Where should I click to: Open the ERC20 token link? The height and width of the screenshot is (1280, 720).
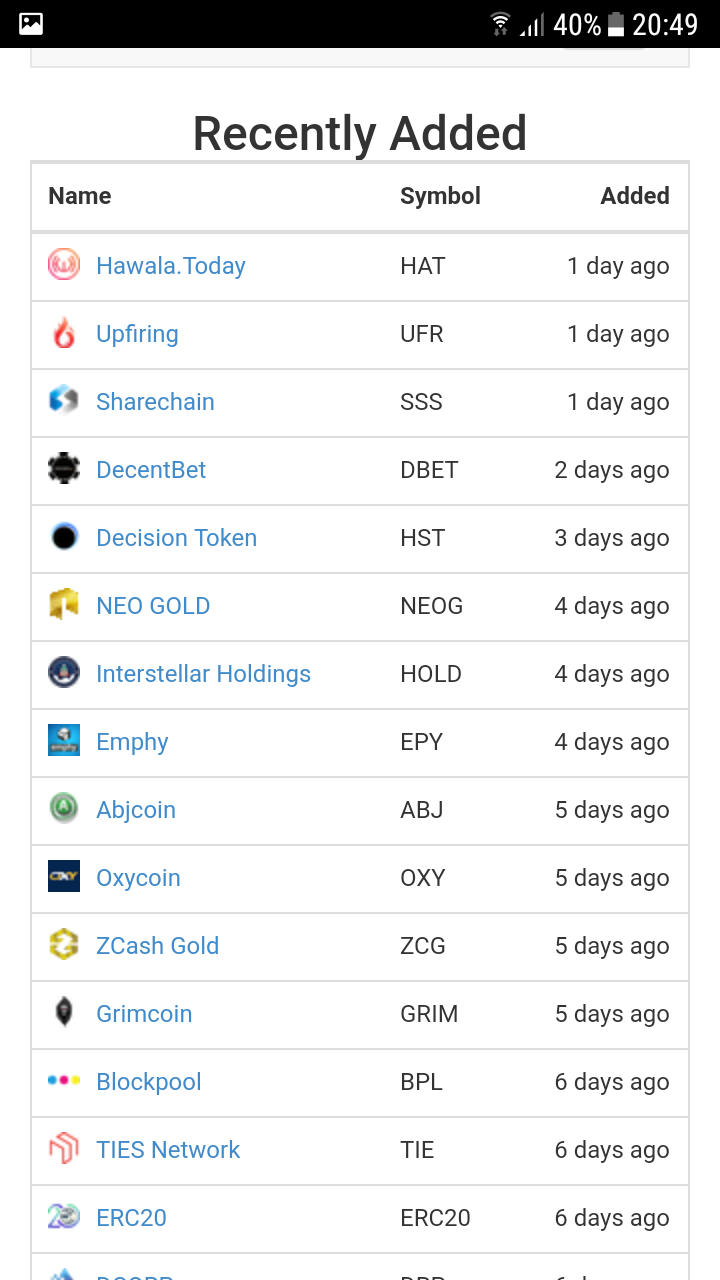[x=131, y=1218]
